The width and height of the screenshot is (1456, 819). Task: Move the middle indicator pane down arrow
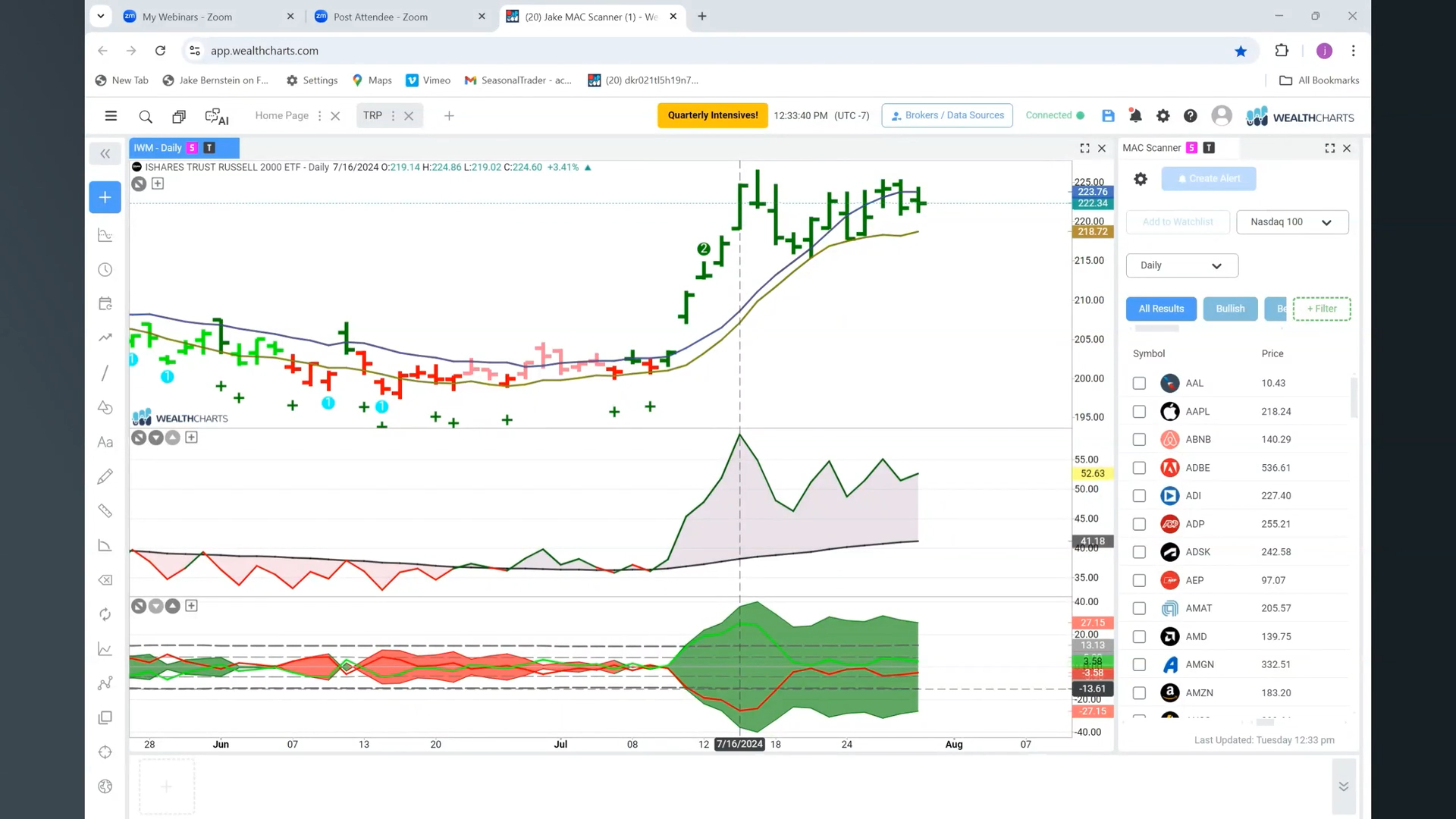point(155,438)
